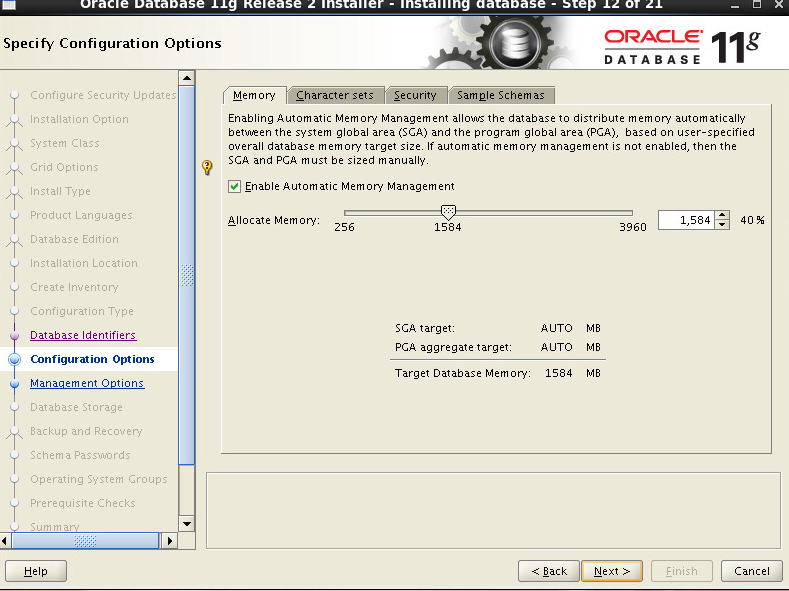Click the yellow lightbulb help hint icon

[207, 167]
